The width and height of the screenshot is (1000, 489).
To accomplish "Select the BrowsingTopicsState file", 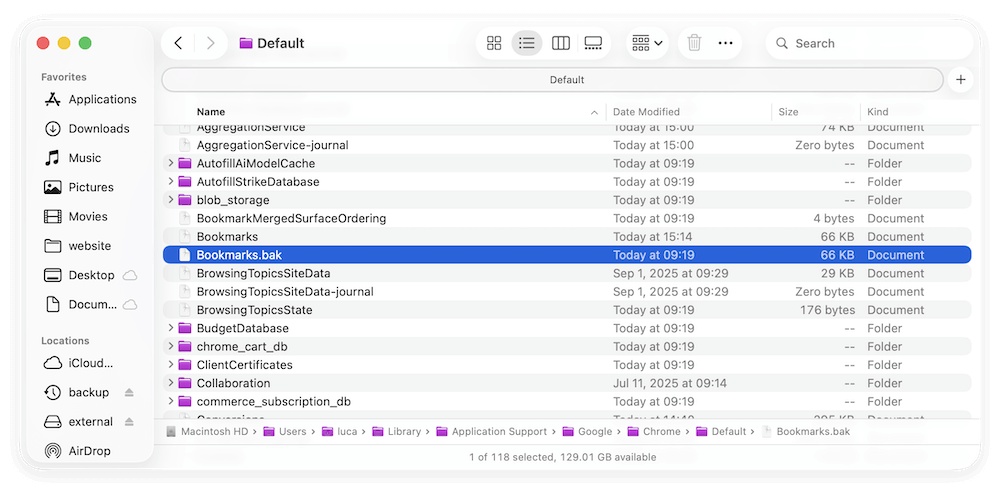I will tap(567, 310).
